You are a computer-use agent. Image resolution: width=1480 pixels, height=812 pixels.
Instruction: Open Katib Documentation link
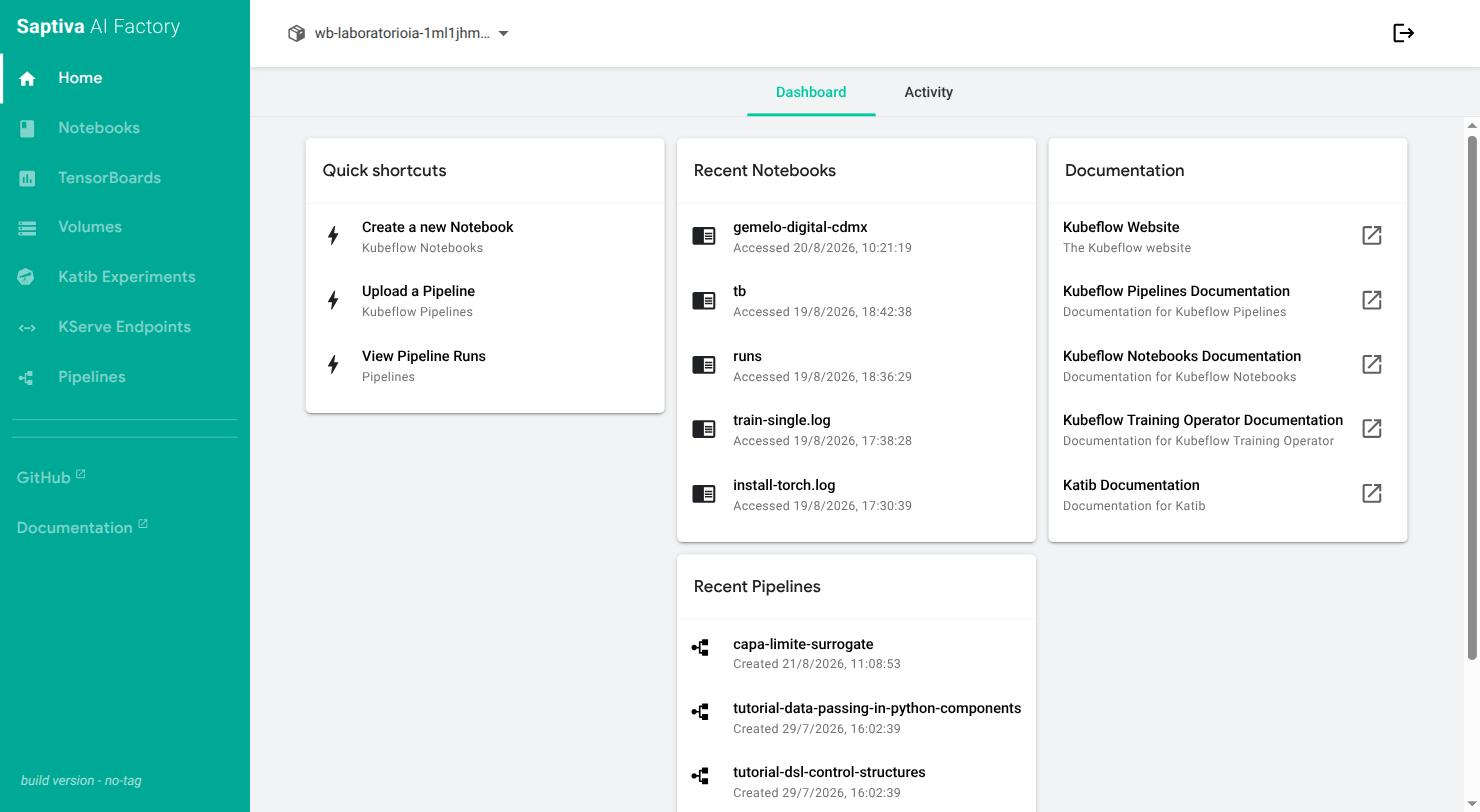pyautogui.click(x=1227, y=494)
